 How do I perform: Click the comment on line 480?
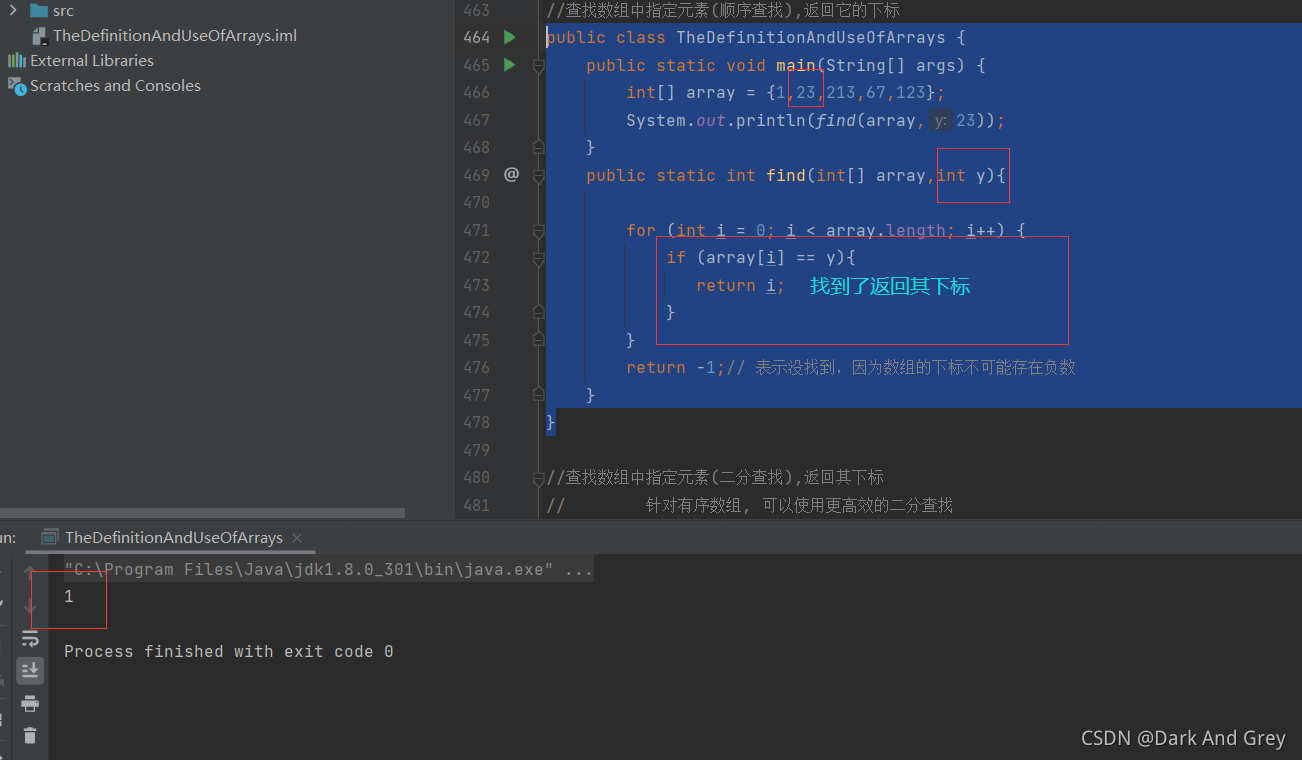[x=715, y=477]
